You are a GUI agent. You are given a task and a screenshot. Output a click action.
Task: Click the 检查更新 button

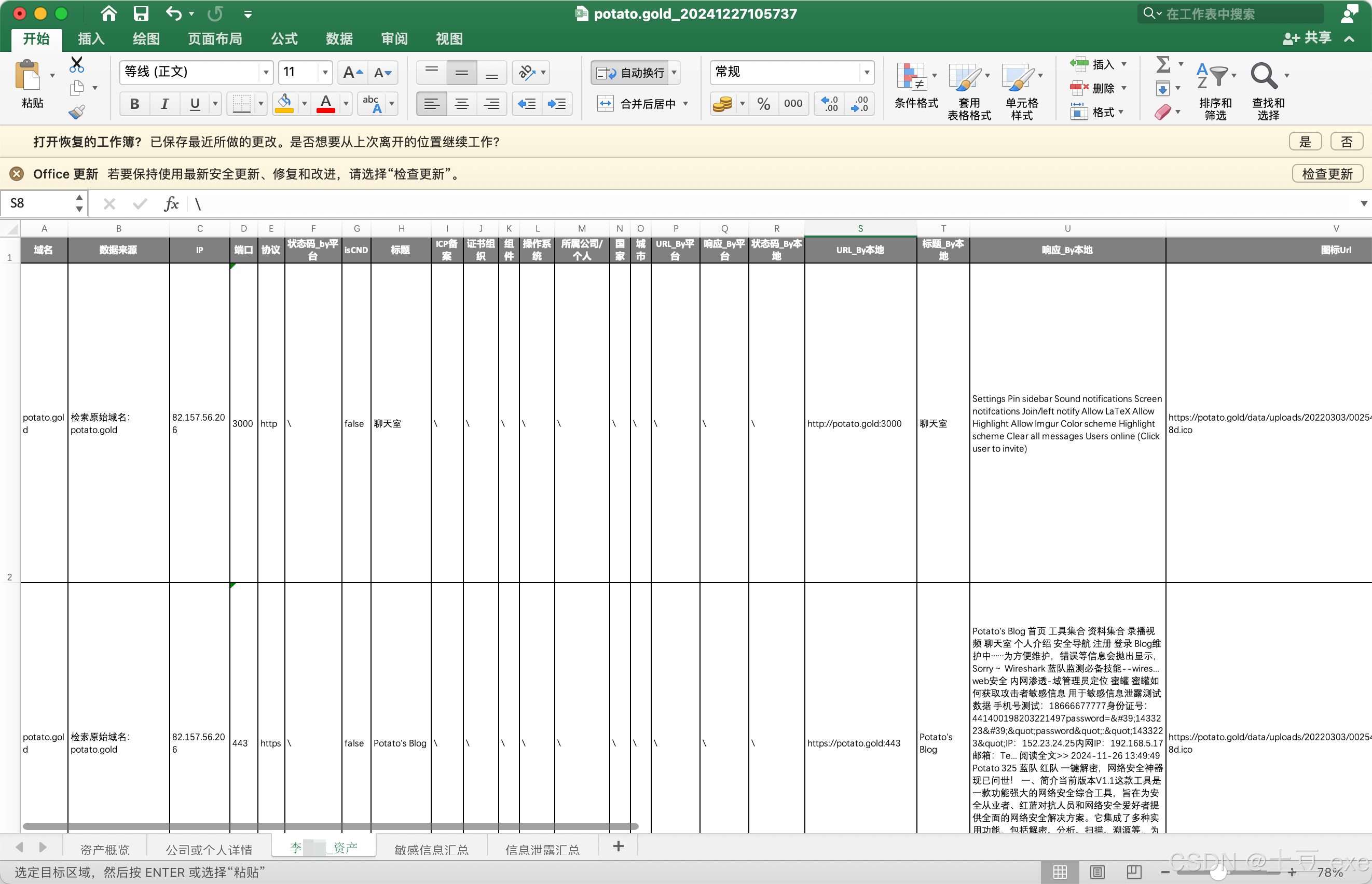tap(1327, 173)
